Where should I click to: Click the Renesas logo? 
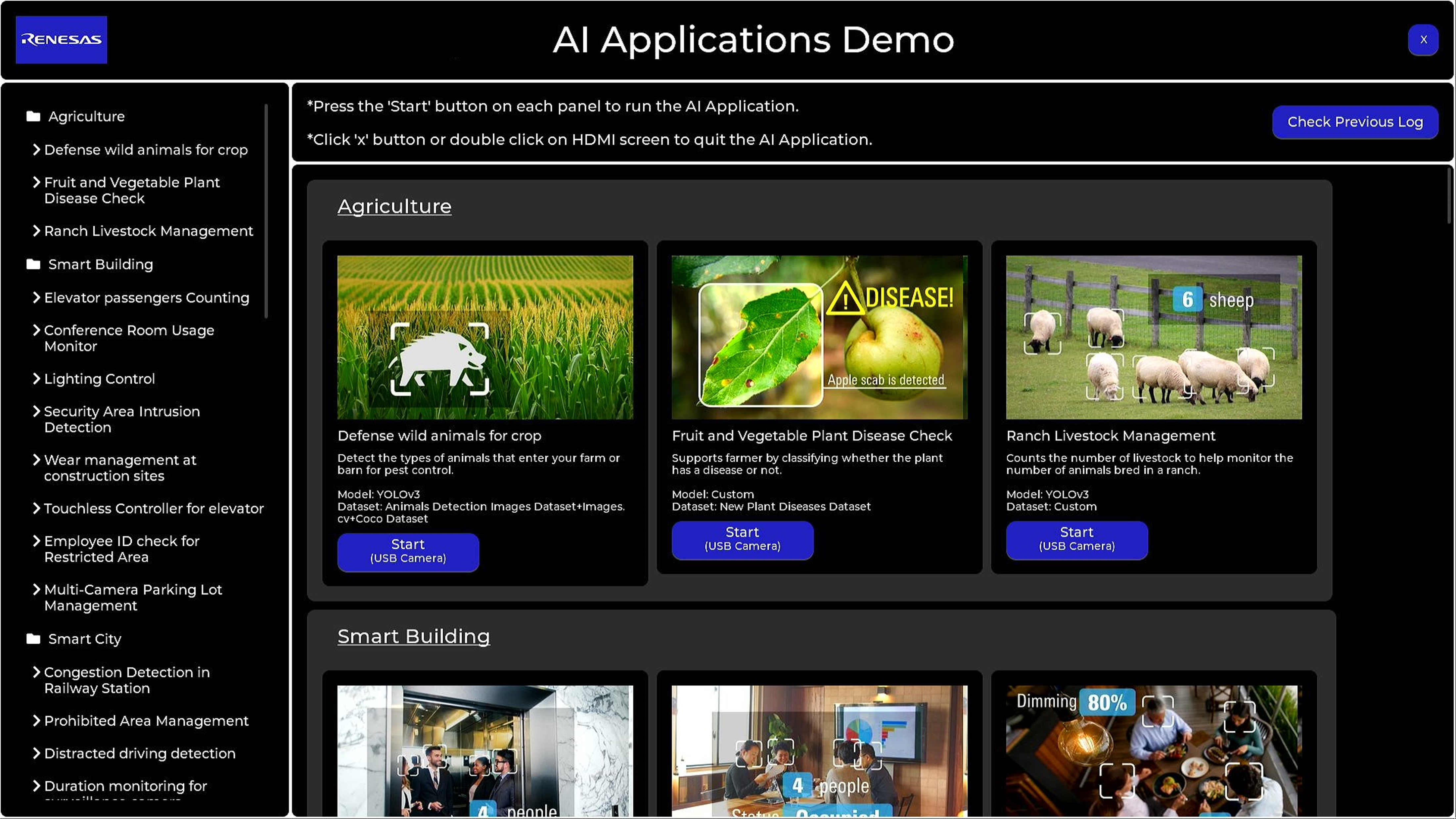pyautogui.click(x=61, y=40)
